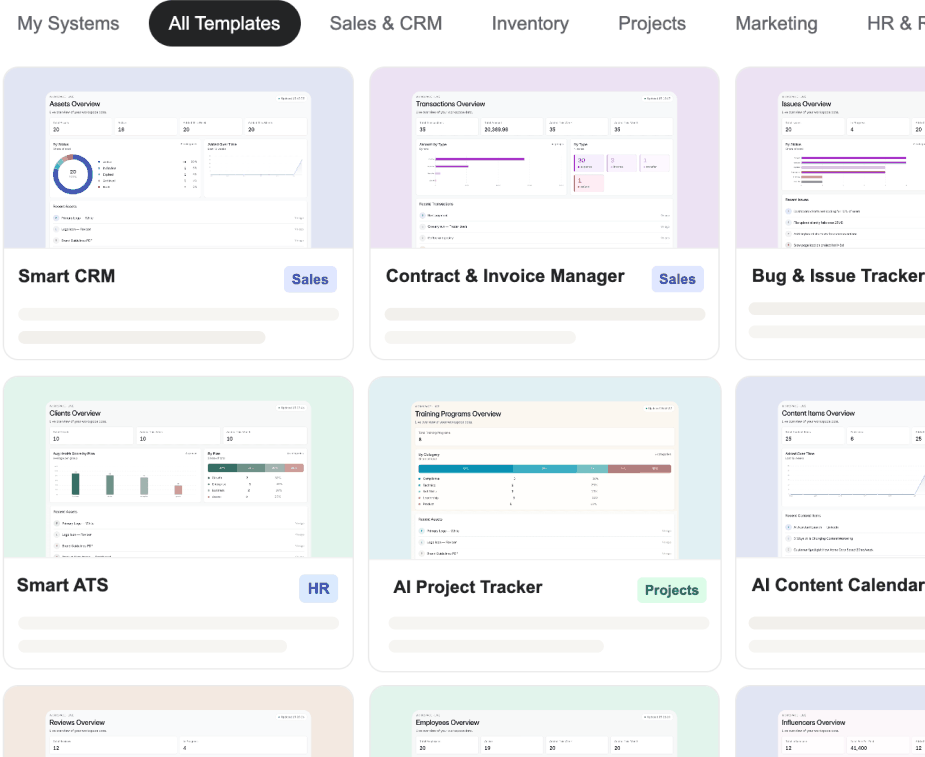Switch to Sales & CRM category
Screen dimensions: 925x757
pyautogui.click(x=386, y=24)
